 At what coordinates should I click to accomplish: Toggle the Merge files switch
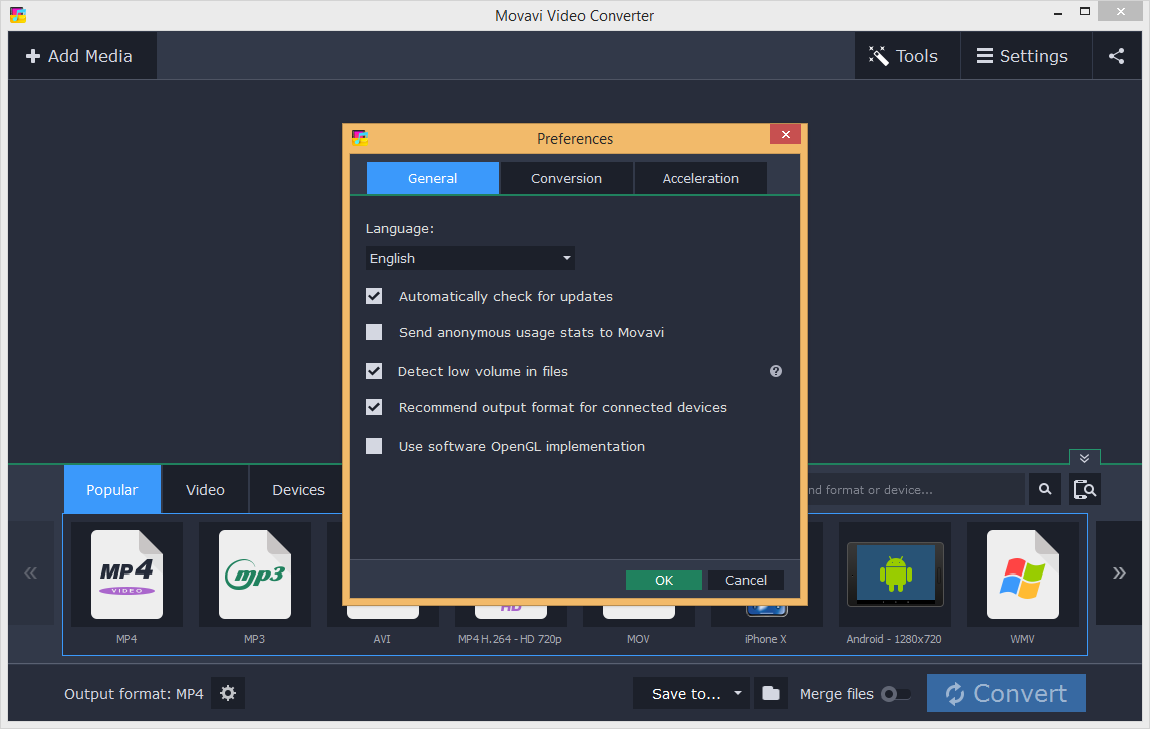tap(895, 694)
